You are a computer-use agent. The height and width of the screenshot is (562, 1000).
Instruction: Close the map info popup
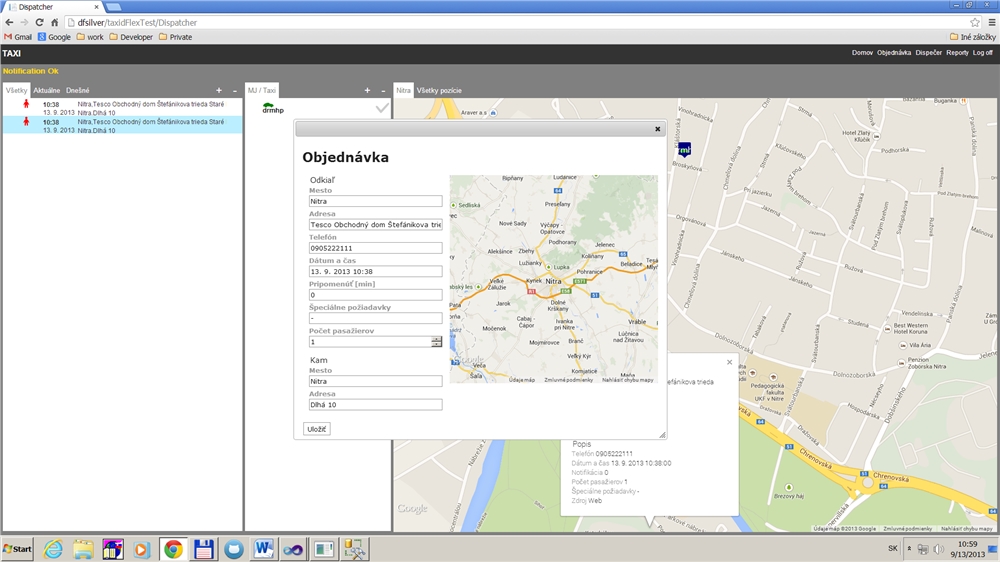pos(730,362)
